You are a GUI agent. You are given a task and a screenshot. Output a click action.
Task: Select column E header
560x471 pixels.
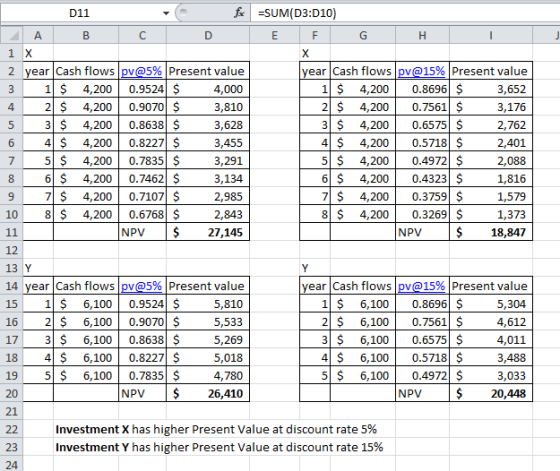[274, 35]
